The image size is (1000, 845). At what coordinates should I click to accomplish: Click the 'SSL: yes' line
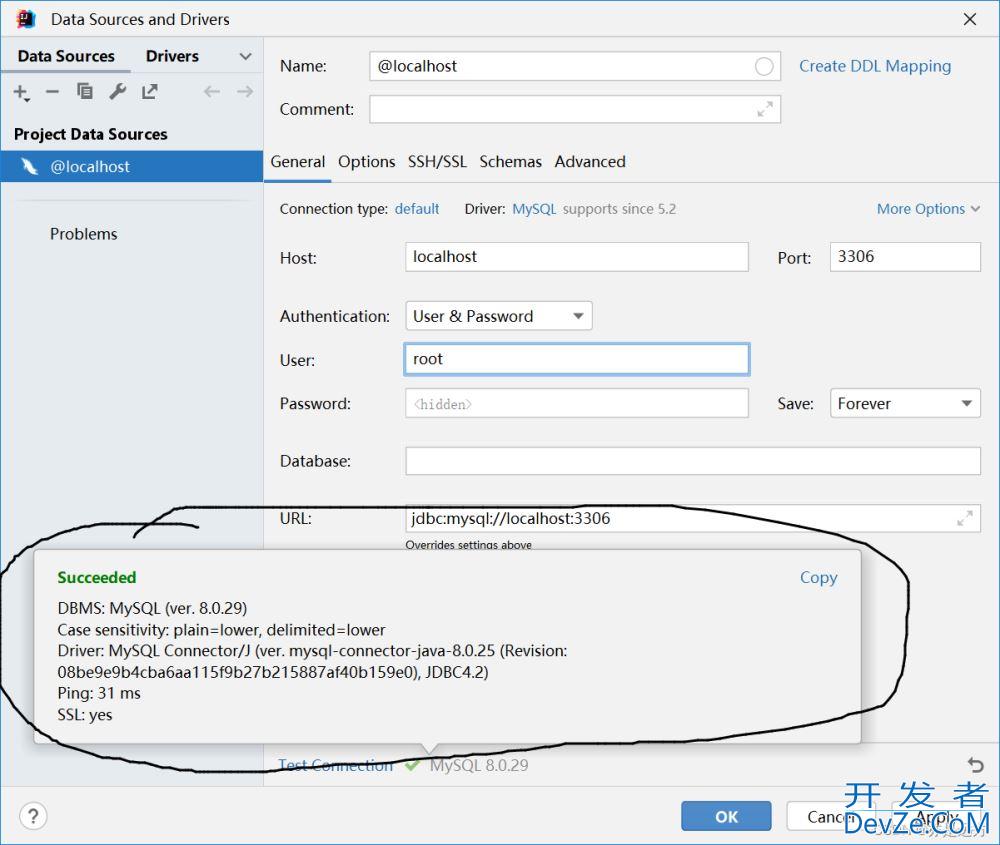point(85,715)
